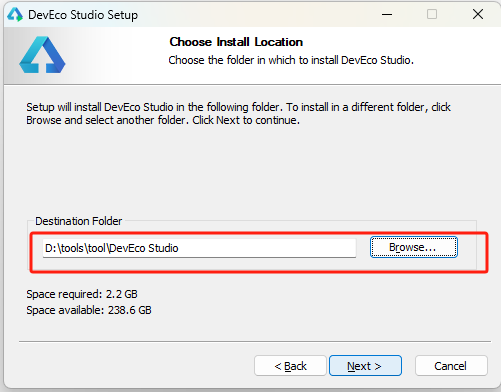Open the Browse... folder picker

(414, 247)
